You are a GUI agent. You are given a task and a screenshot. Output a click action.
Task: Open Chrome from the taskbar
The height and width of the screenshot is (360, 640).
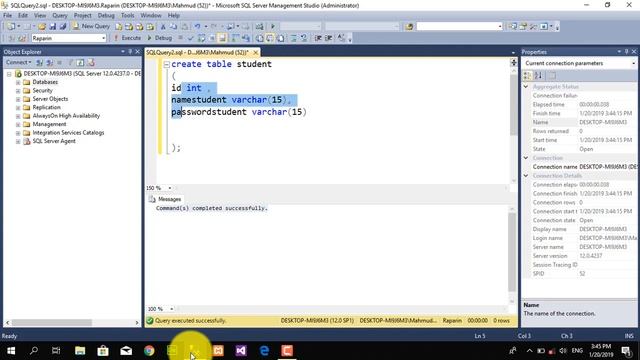click(149, 351)
